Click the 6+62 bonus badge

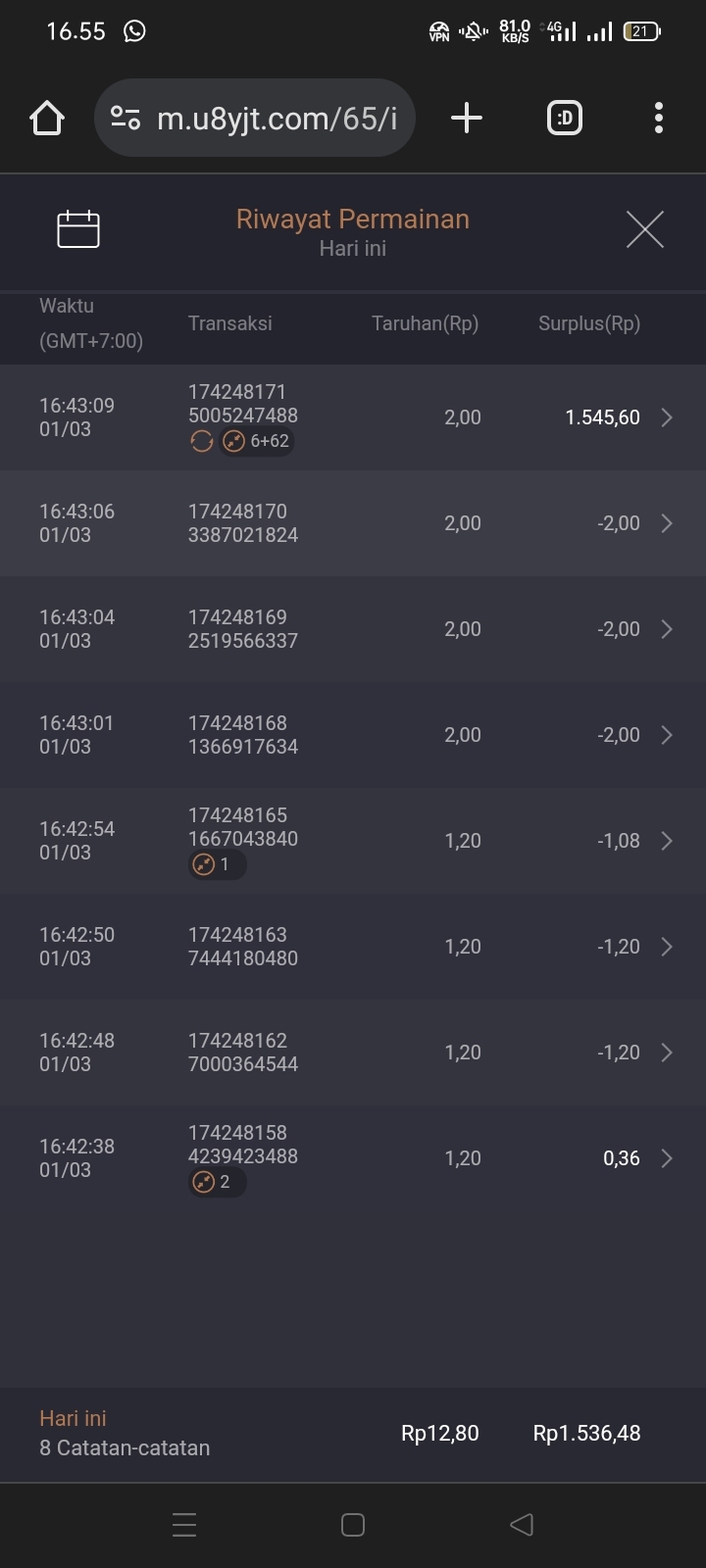(258, 442)
